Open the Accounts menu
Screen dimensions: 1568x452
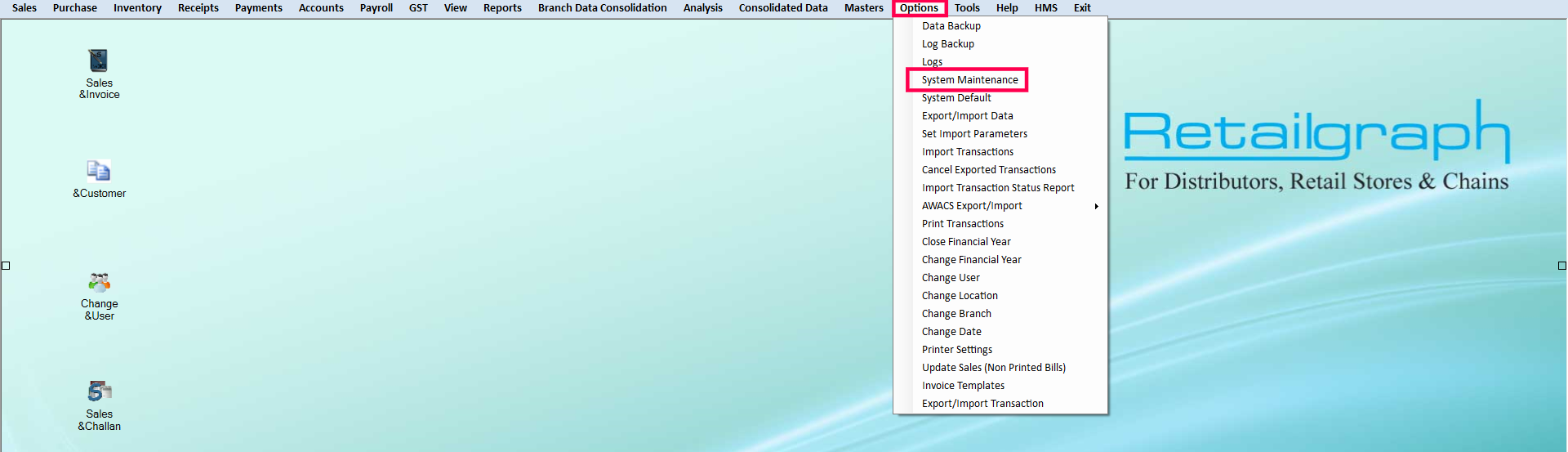tap(321, 8)
